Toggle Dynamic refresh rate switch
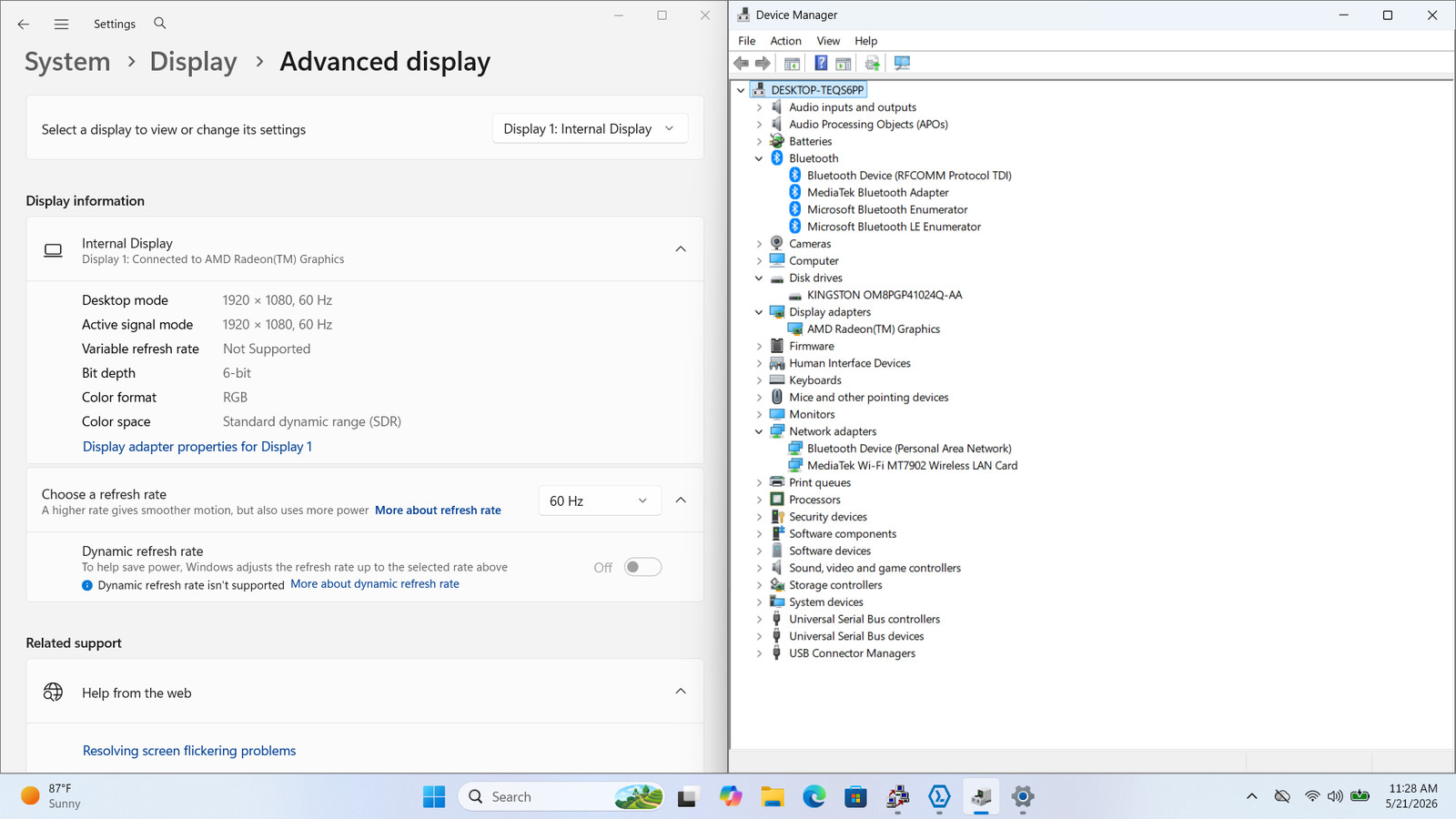Image resolution: width=1456 pixels, height=819 pixels. [x=642, y=567]
